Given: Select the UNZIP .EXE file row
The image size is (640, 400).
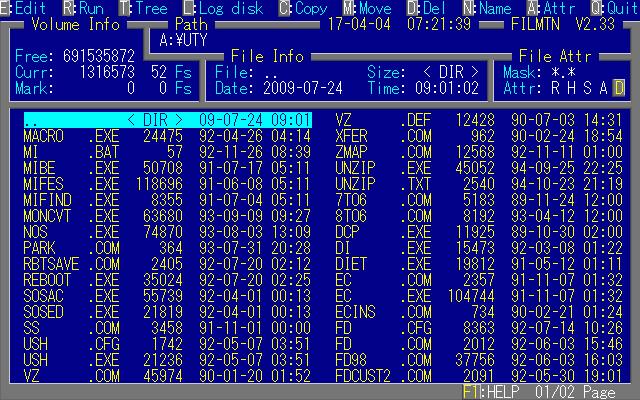Looking at the screenshot, I should [480, 168].
